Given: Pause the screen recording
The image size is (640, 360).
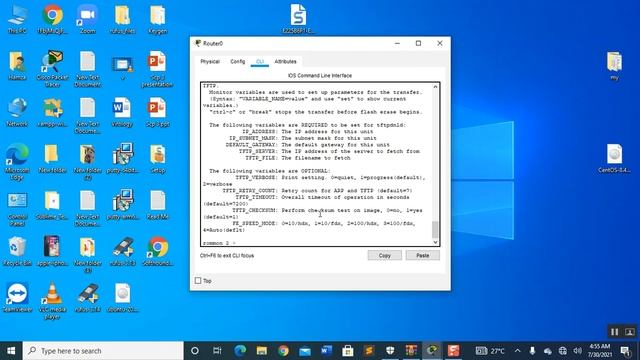Looking at the screenshot, I should [x=614, y=332].
